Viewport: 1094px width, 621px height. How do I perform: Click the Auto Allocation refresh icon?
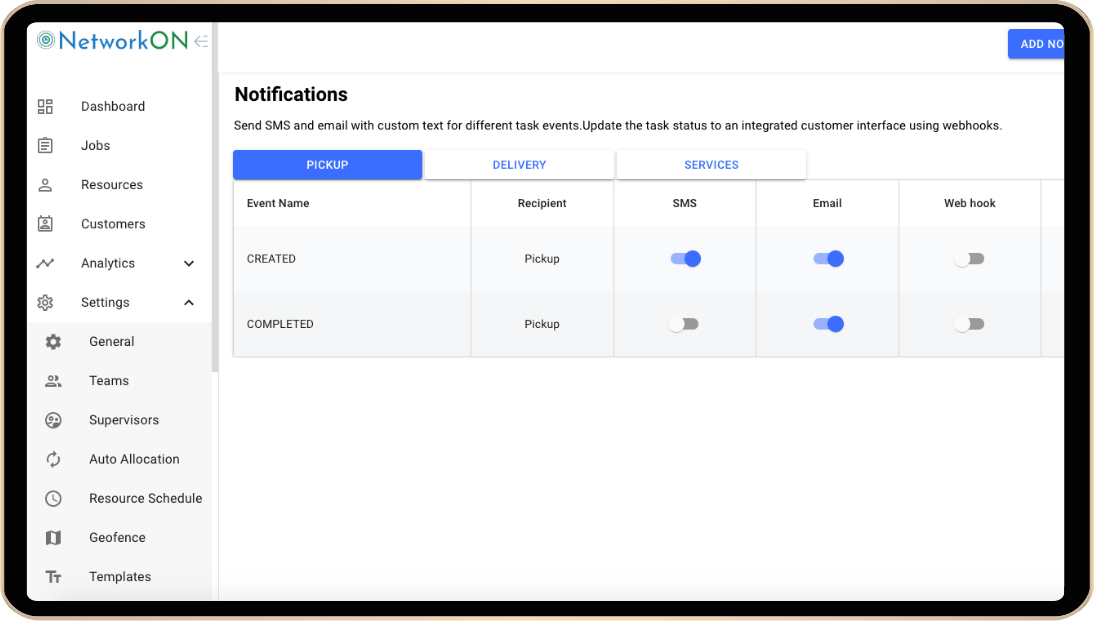click(x=54, y=459)
